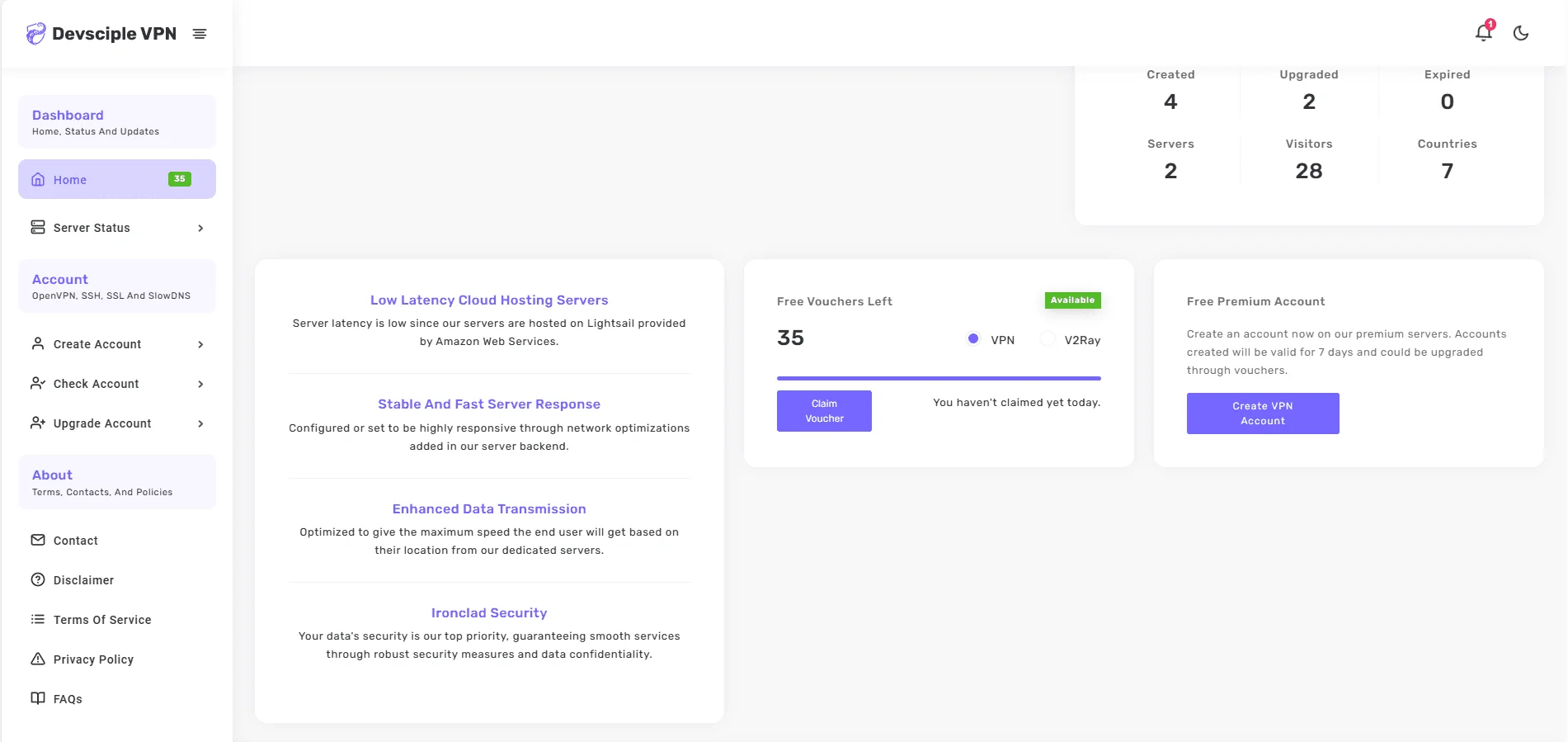Open Home menu item label
This screenshot has width=1568, height=742.
(x=70, y=180)
